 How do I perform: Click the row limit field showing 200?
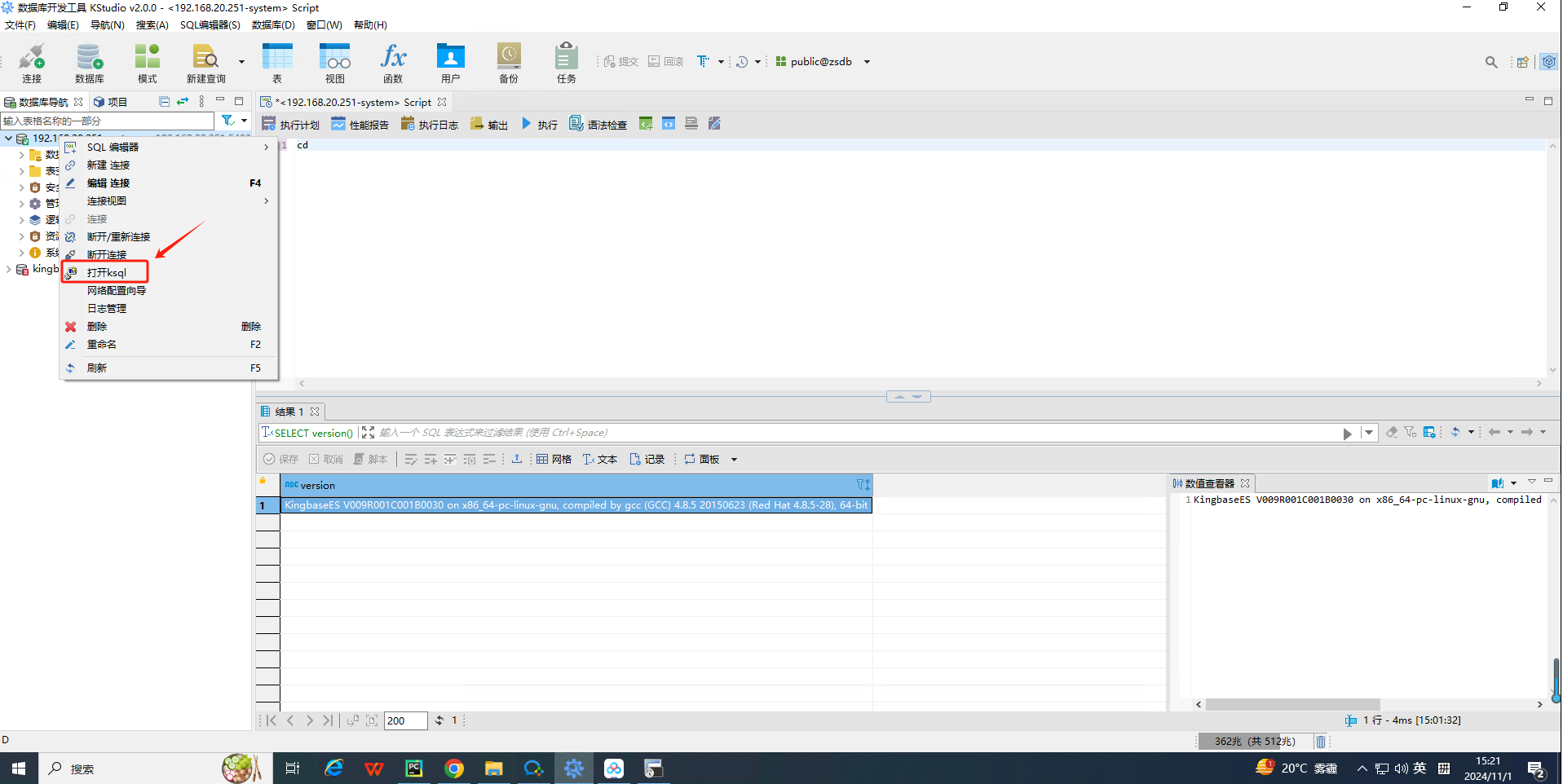pyautogui.click(x=405, y=720)
